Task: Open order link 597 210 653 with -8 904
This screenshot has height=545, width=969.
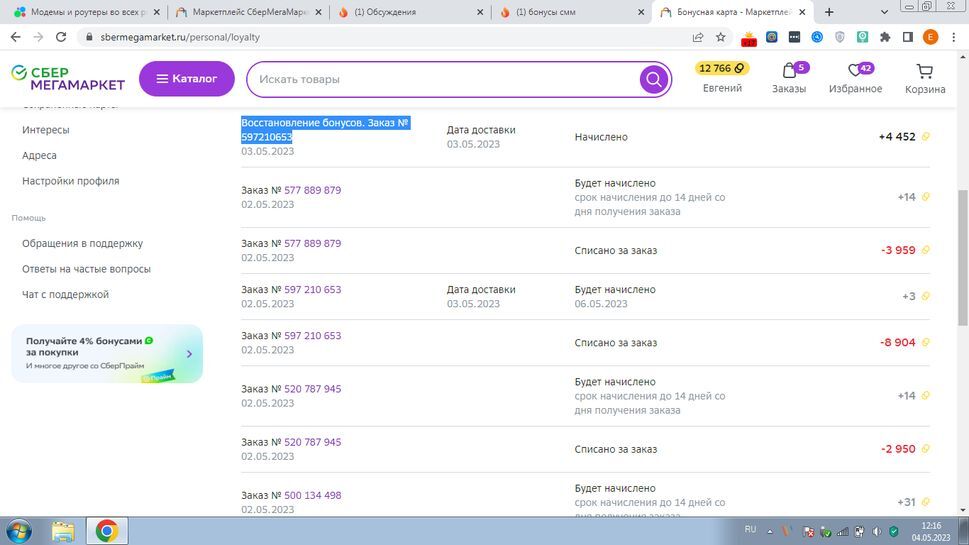Action: pyautogui.click(x=313, y=336)
